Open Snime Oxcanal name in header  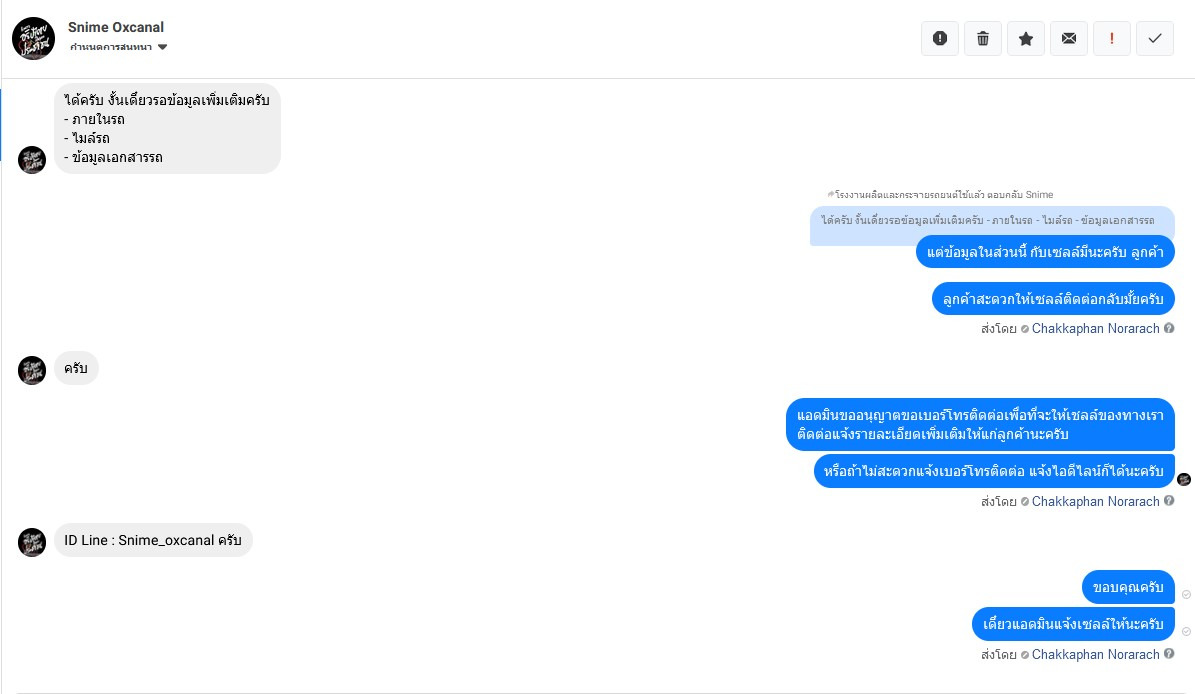click(116, 27)
